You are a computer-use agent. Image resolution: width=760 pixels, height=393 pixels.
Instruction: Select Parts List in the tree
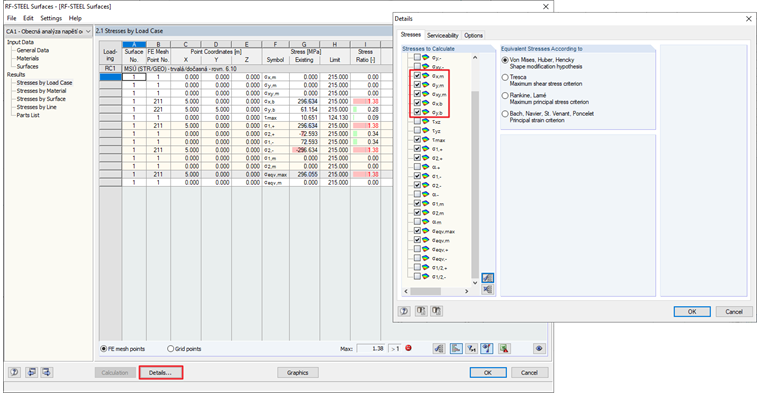click(x=28, y=115)
